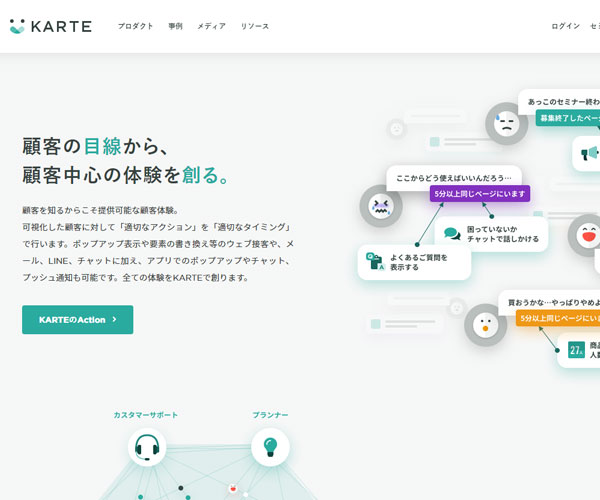Click the customer support headset icon
Image resolution: width=600 pixels, height=500 pixels.
point(147,446)
